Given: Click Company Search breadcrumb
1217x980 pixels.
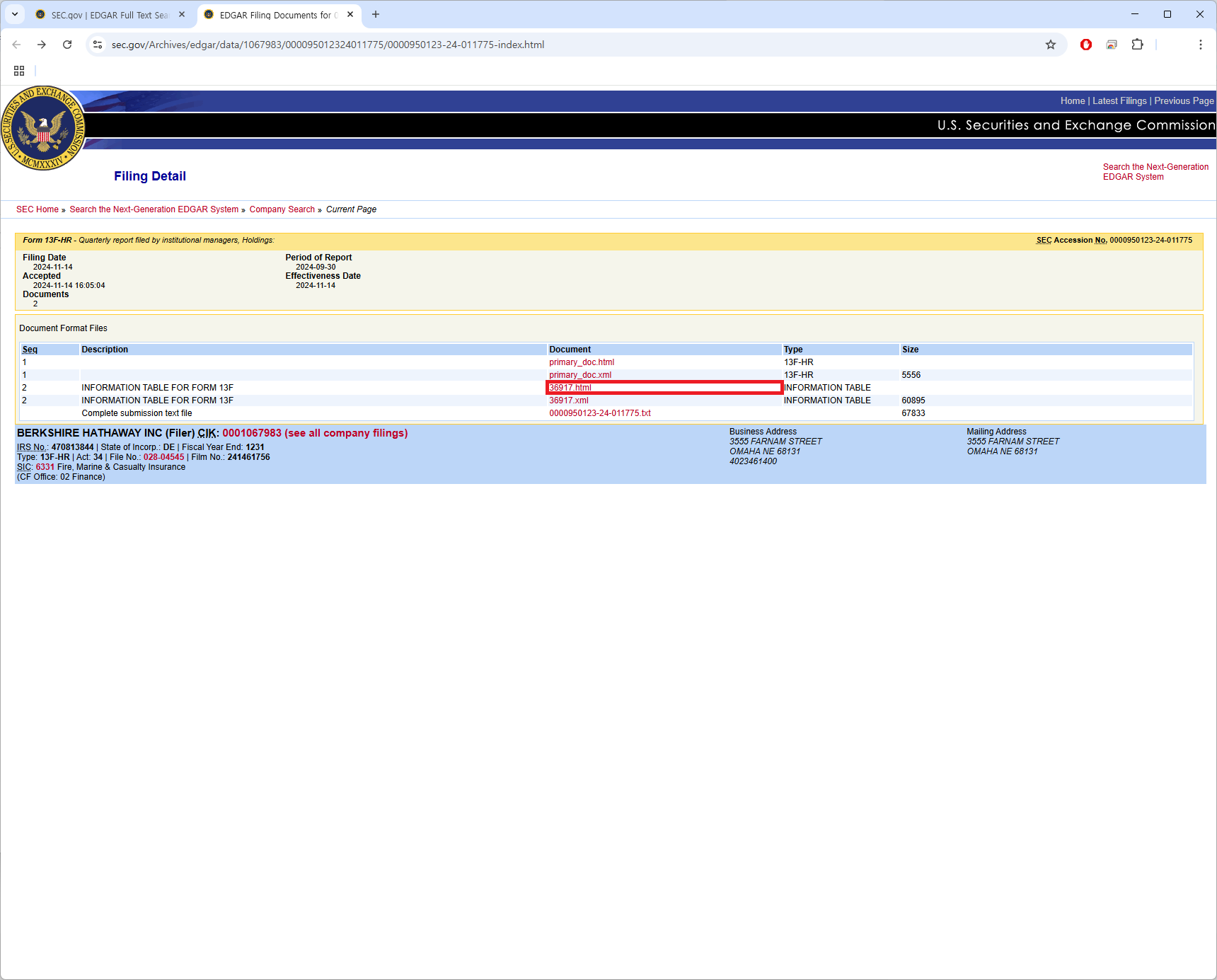Looking at the screenshot, I should pos(282,209).
